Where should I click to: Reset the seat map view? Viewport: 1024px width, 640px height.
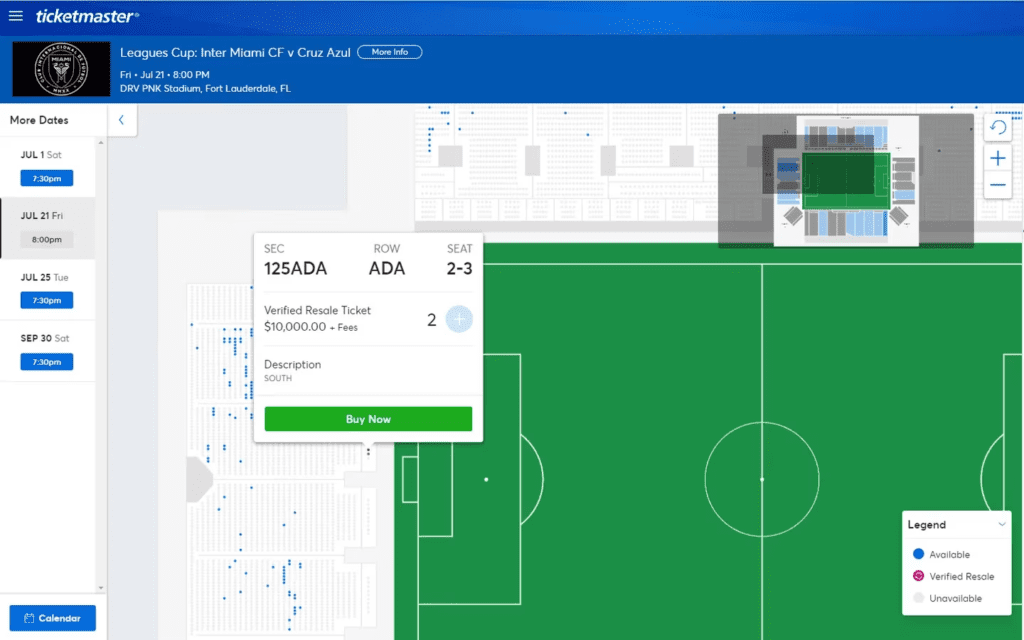pyautogui.click(x=997, y=128)
